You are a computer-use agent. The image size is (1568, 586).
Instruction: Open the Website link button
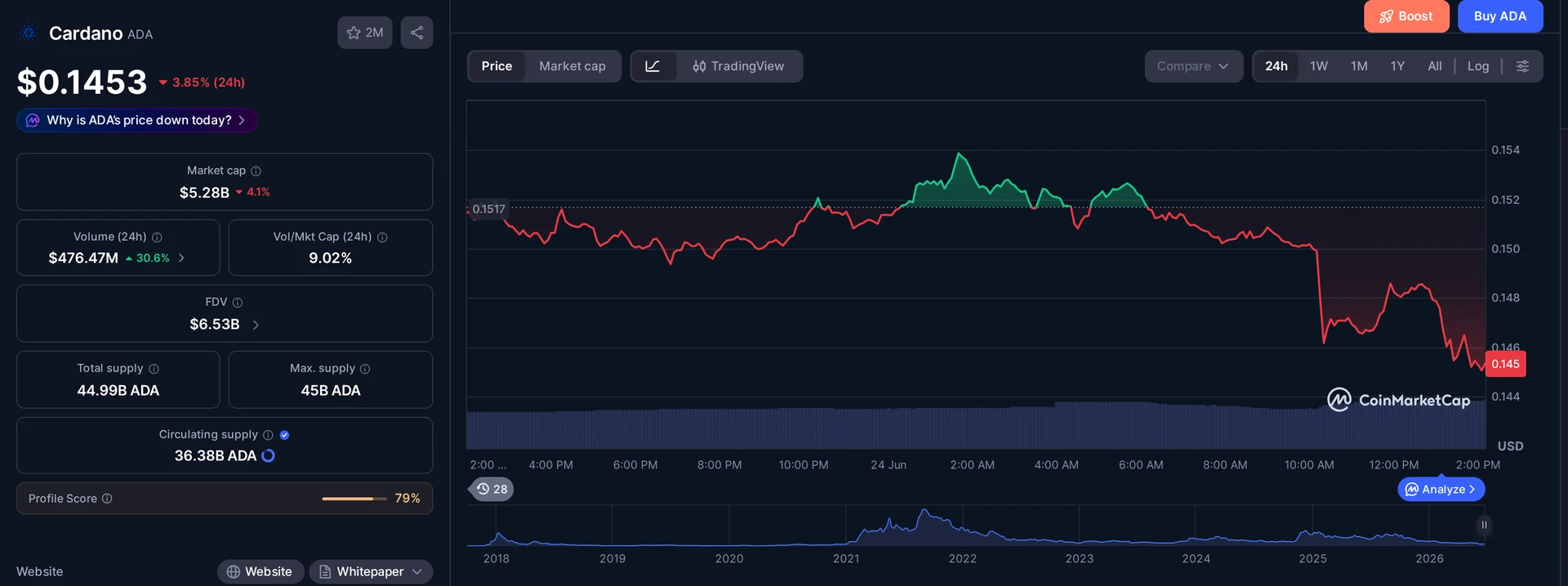pos(261,571)
